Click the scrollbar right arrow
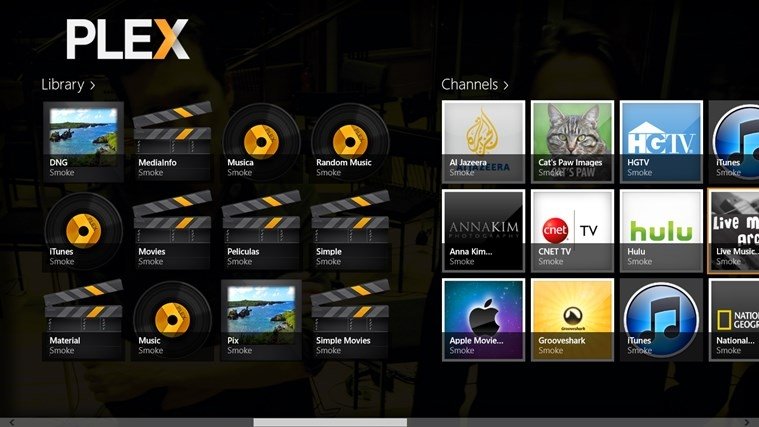The height and width of the screenshot is (427, 759). pyautogui.click(x=747, y=423)
